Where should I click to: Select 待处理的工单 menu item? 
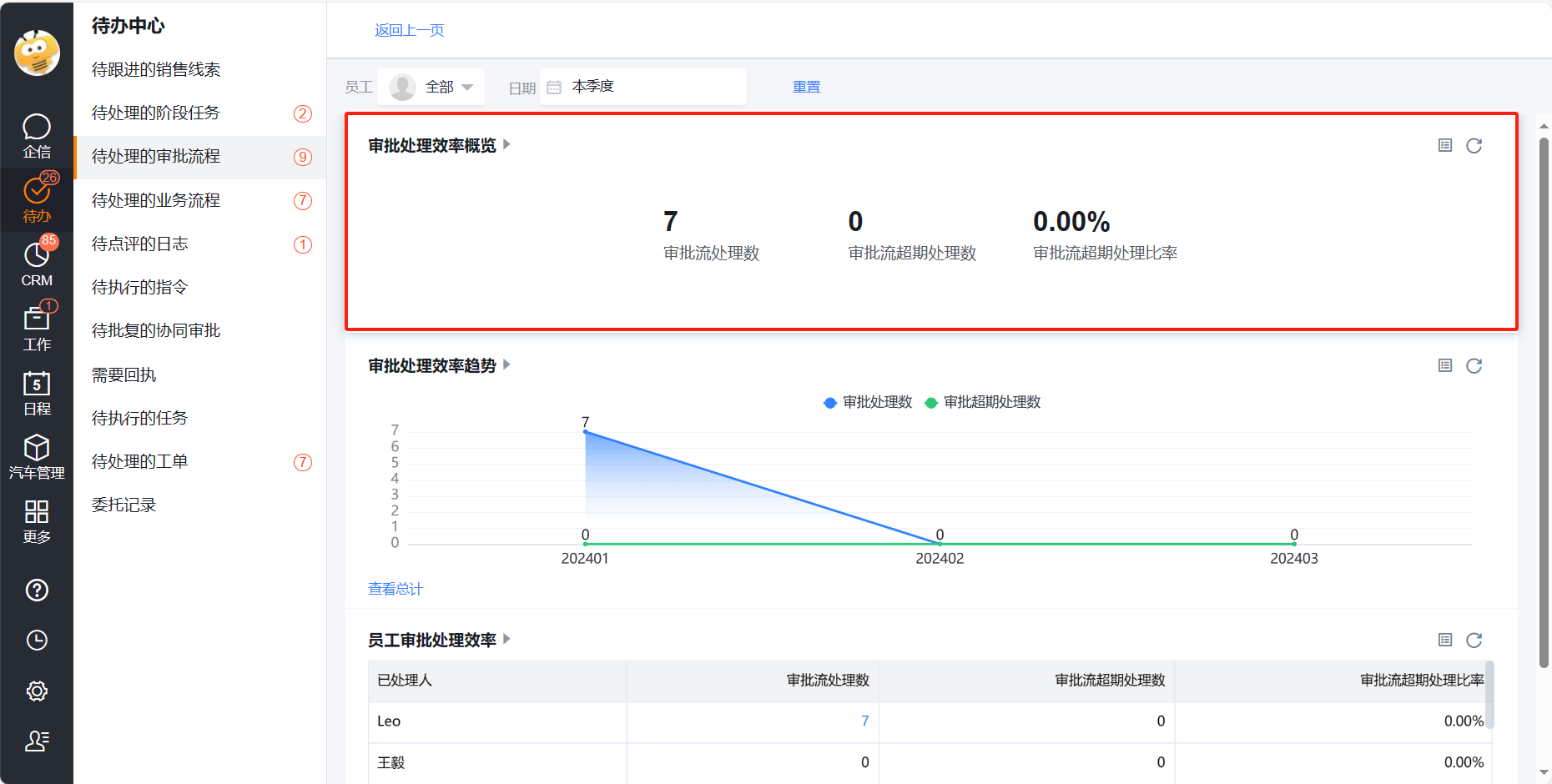point(200,461)
